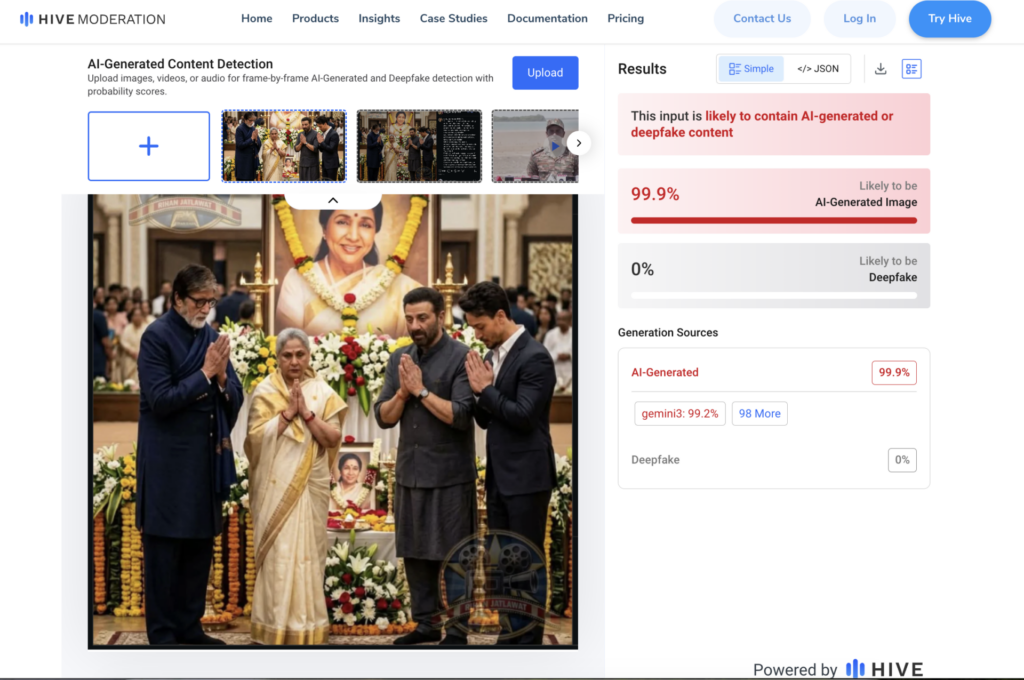Switch results to Simple view
The width and height of the screenshot is (1024, 680).
pyautogui.click(x=752, y=69)
